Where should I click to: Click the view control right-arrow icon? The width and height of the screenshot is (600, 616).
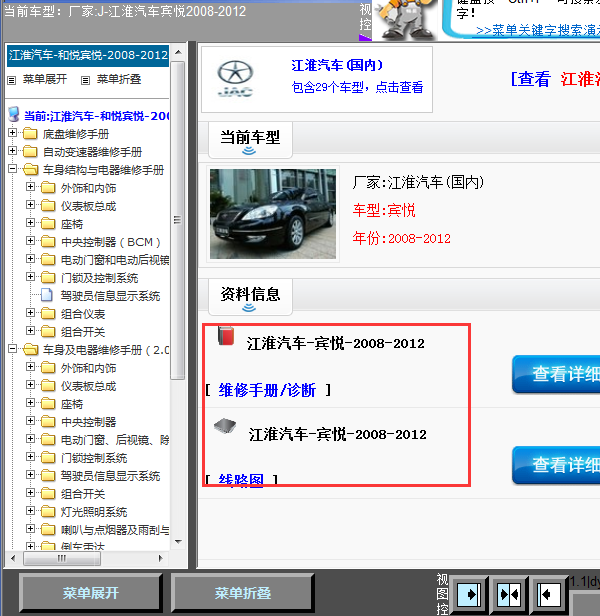click(x=468, y=594)
